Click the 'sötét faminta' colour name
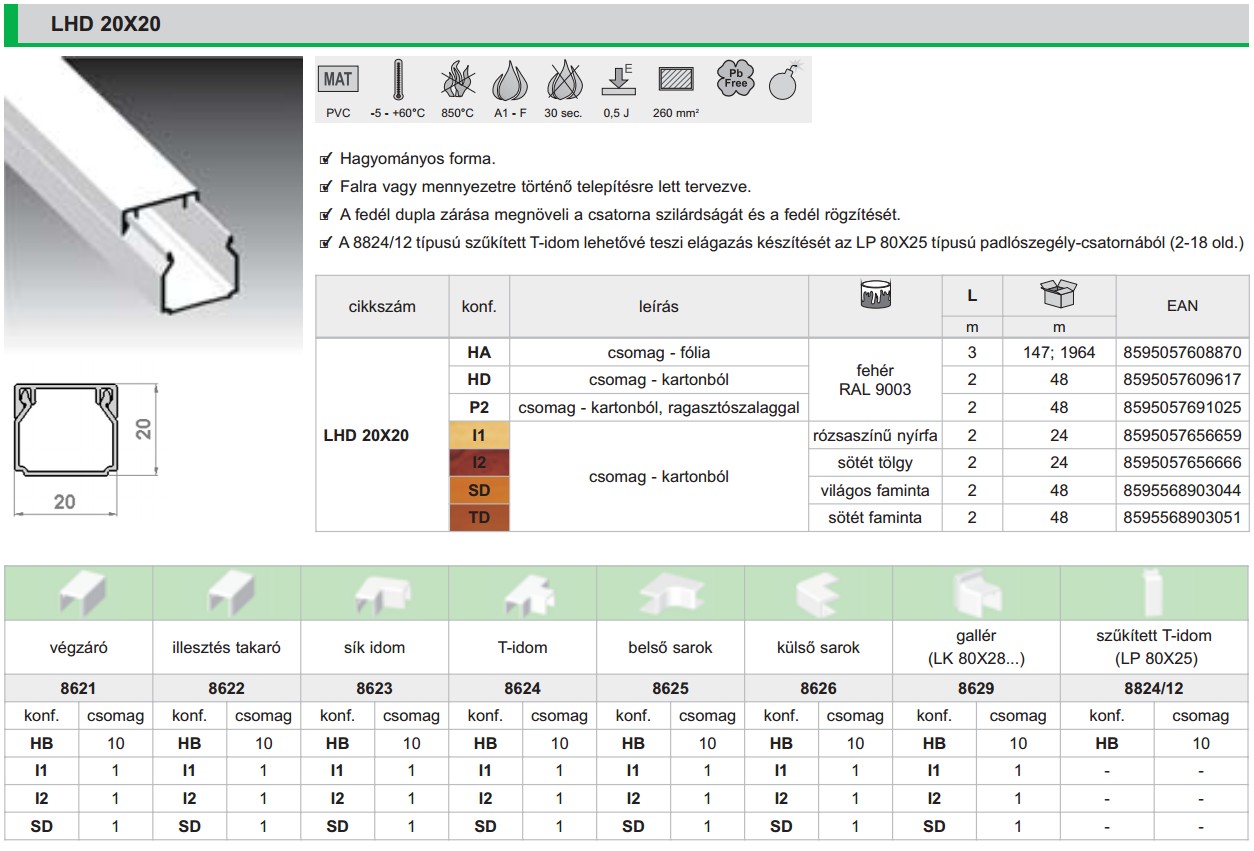1254x851 pixels. (875, 517)
